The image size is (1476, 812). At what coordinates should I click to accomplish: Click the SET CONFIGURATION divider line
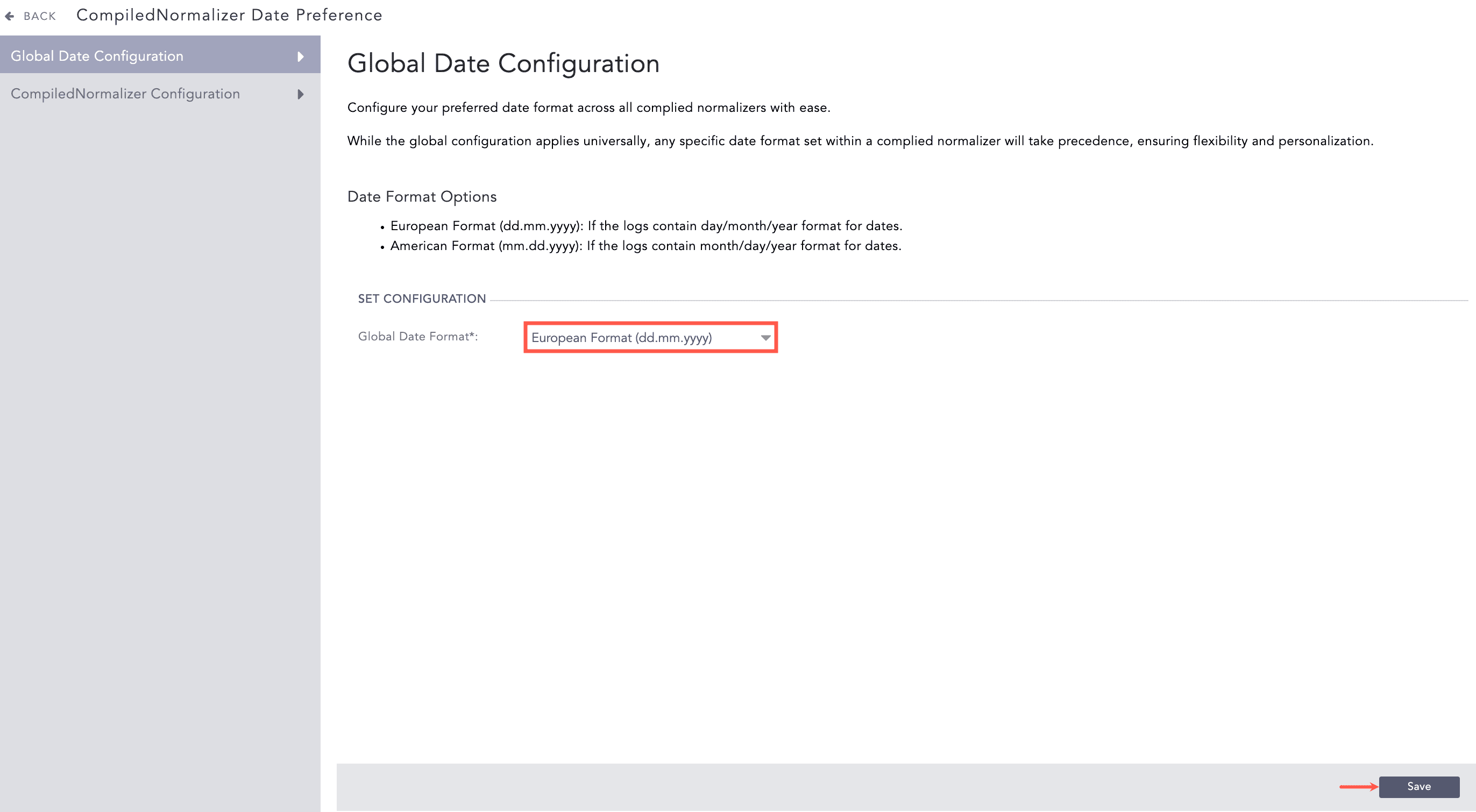[x=974, y=298]
